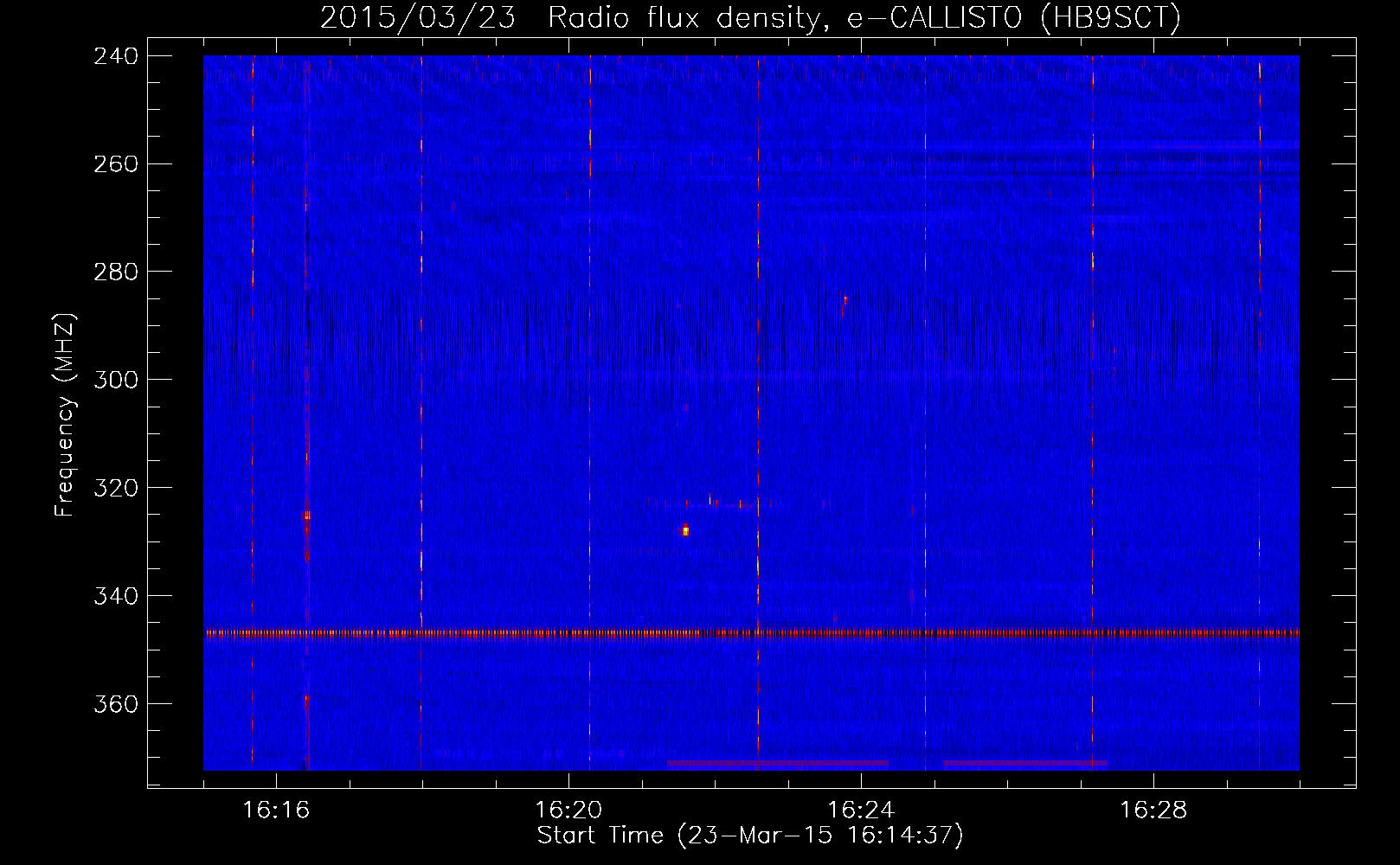Viewport: 1400px width, 865px height.
Task: Click the "Frequency (MHZ)" y-axis label
Action: click(65, 415)
